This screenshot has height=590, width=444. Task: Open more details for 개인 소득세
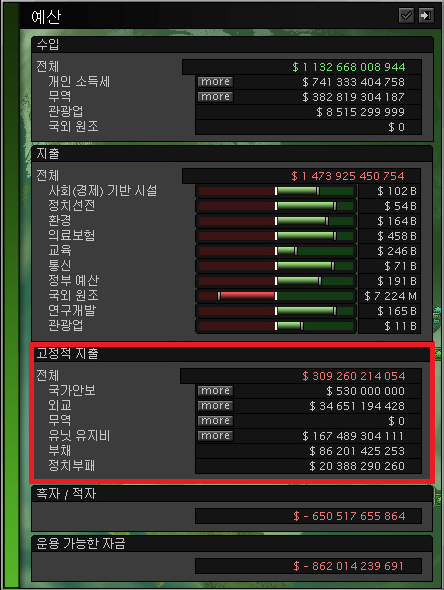[x=215, y=82]
